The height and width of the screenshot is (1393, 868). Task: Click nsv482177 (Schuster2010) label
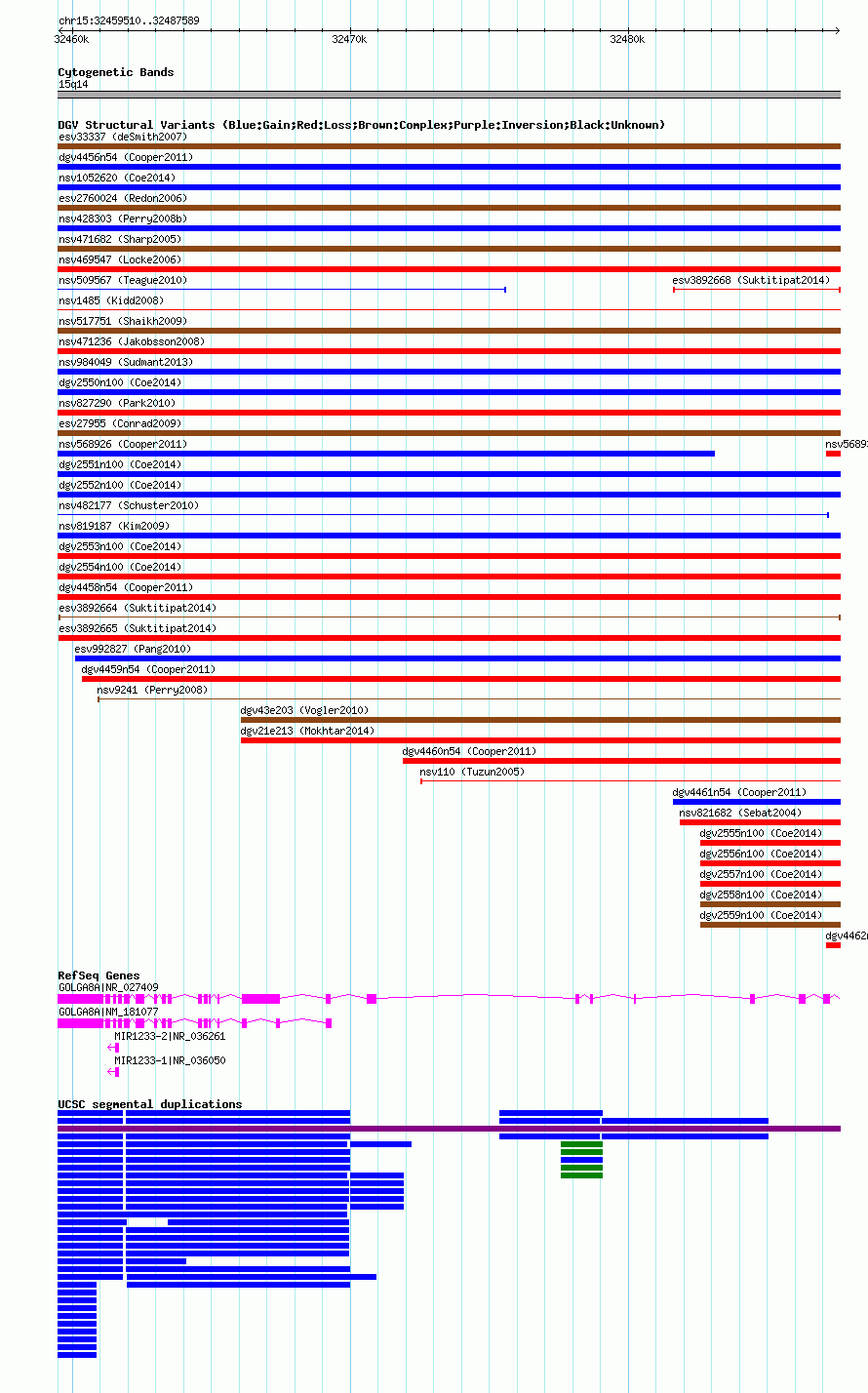(x=129, y=505)
